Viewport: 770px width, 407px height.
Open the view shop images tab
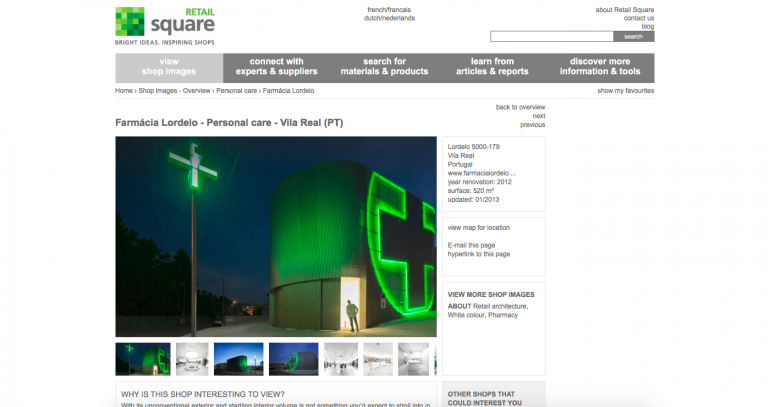tap(169, 68)
